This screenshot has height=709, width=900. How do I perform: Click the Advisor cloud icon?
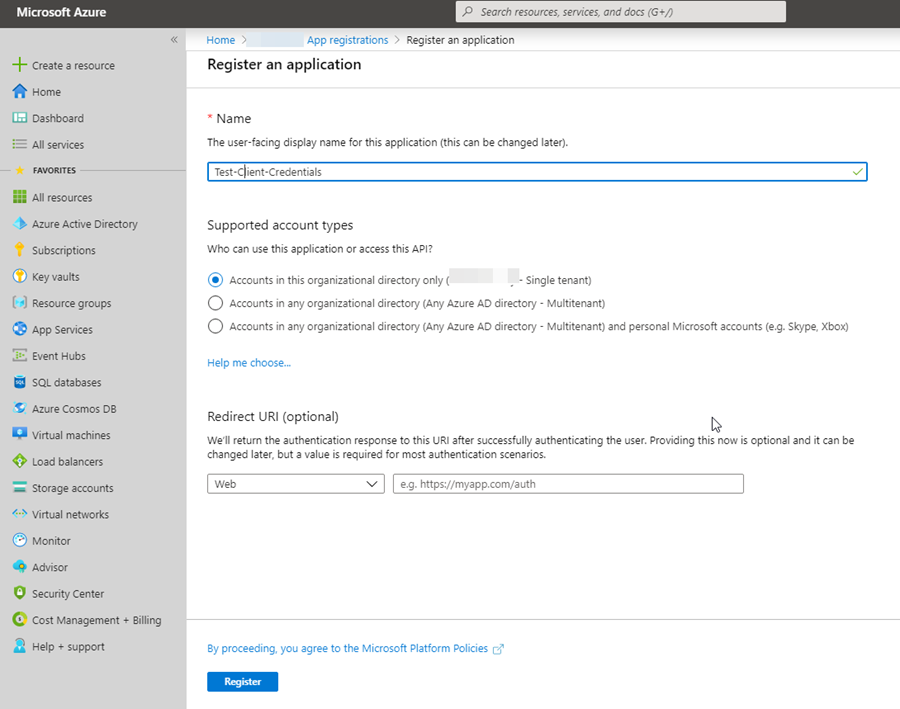coord(20,567)
